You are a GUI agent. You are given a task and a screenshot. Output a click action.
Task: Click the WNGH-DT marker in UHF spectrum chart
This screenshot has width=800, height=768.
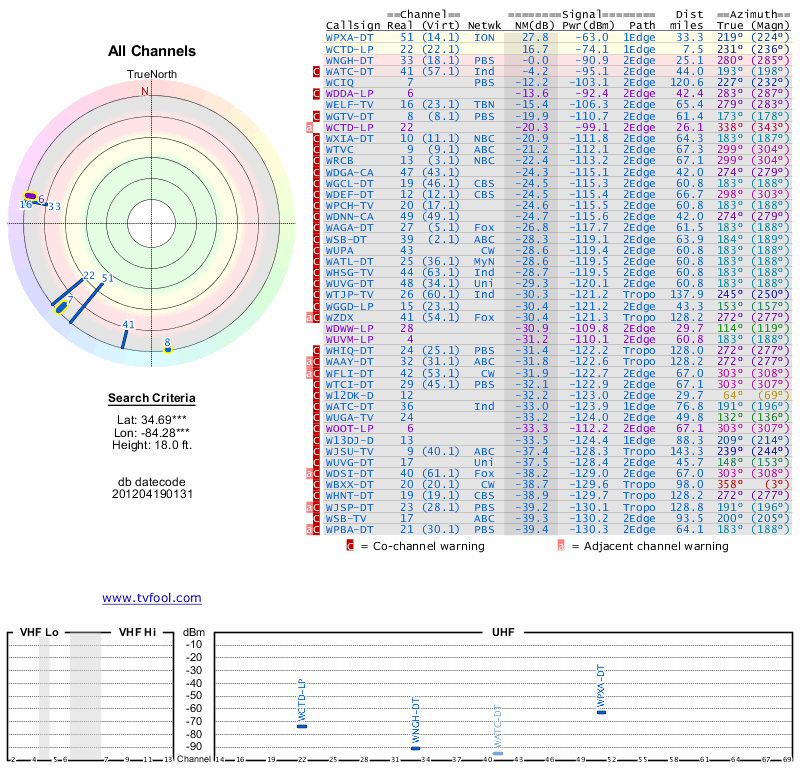point(416,748)
